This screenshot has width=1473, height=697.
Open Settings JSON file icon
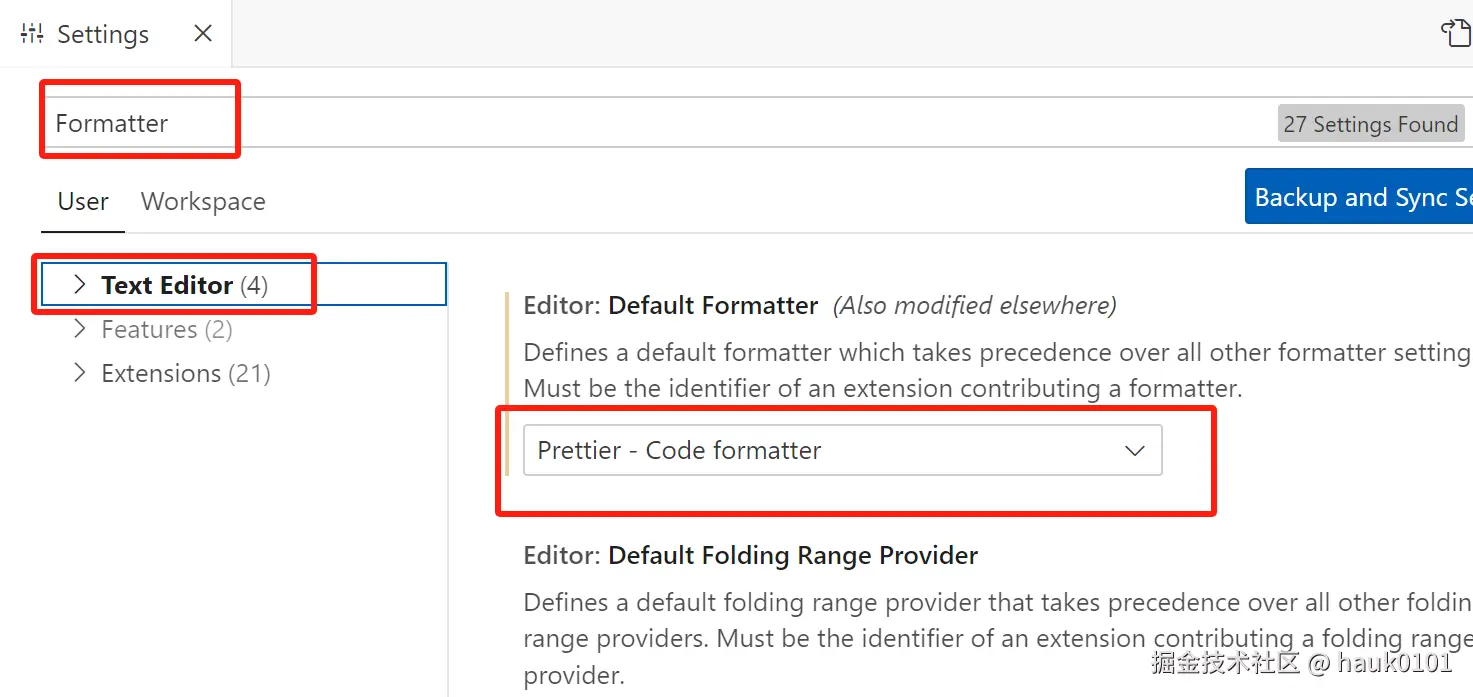[x=1456, y=33]
